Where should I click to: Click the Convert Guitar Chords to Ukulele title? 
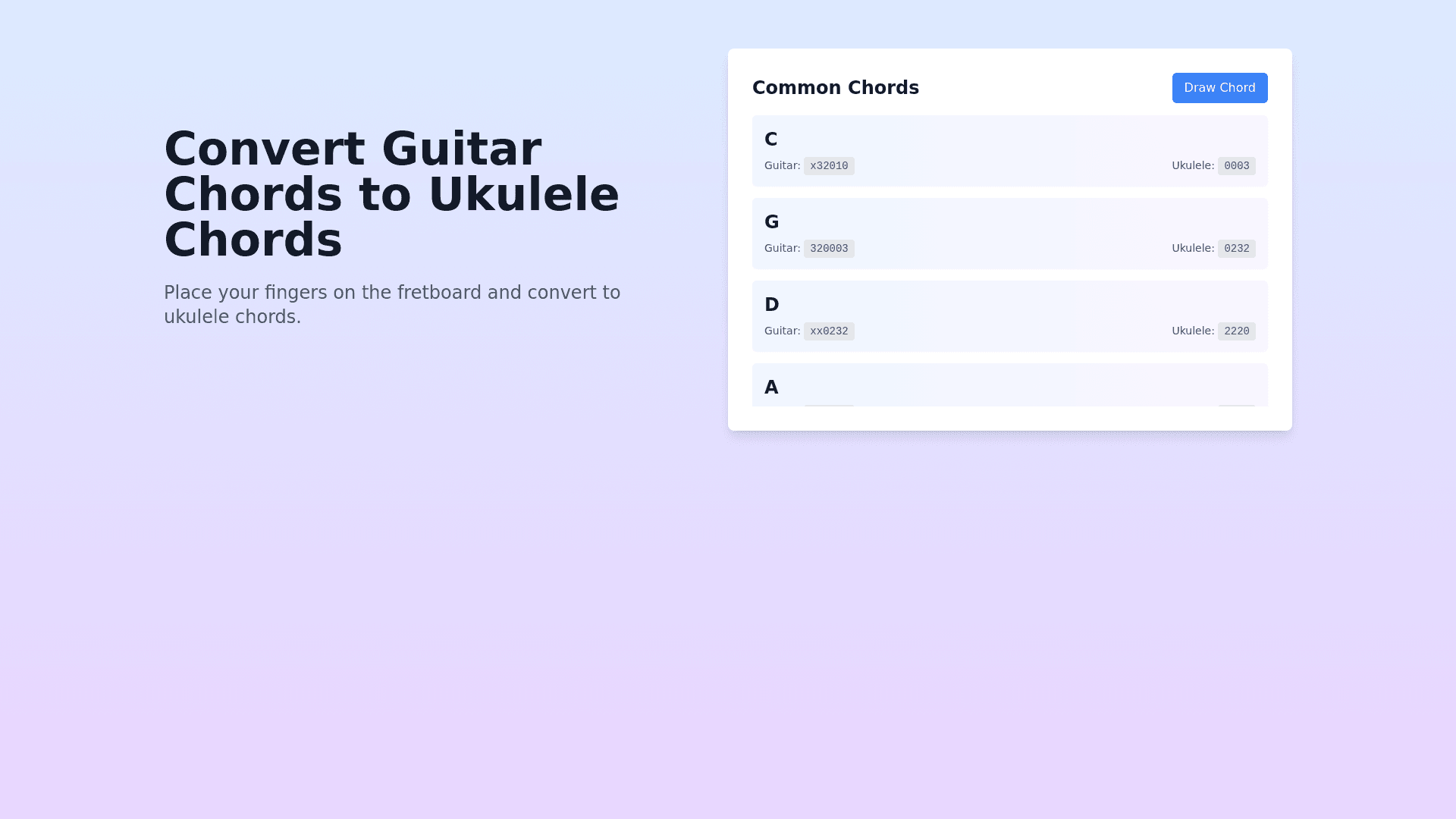(391, 194)
